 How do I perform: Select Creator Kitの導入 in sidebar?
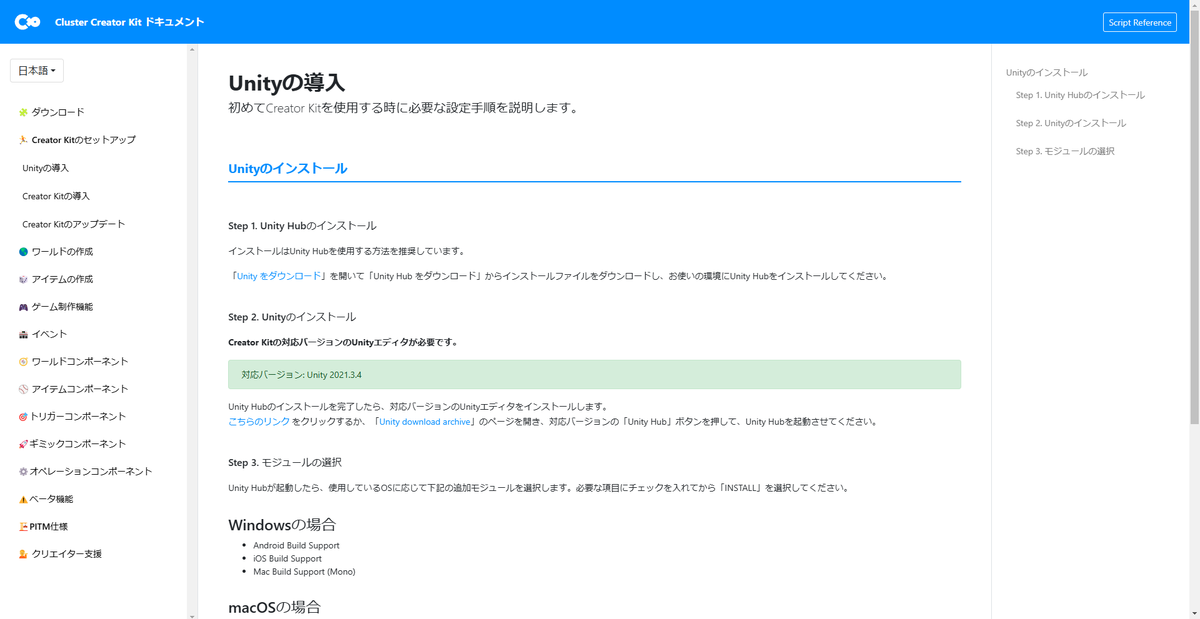coord(56,196)
